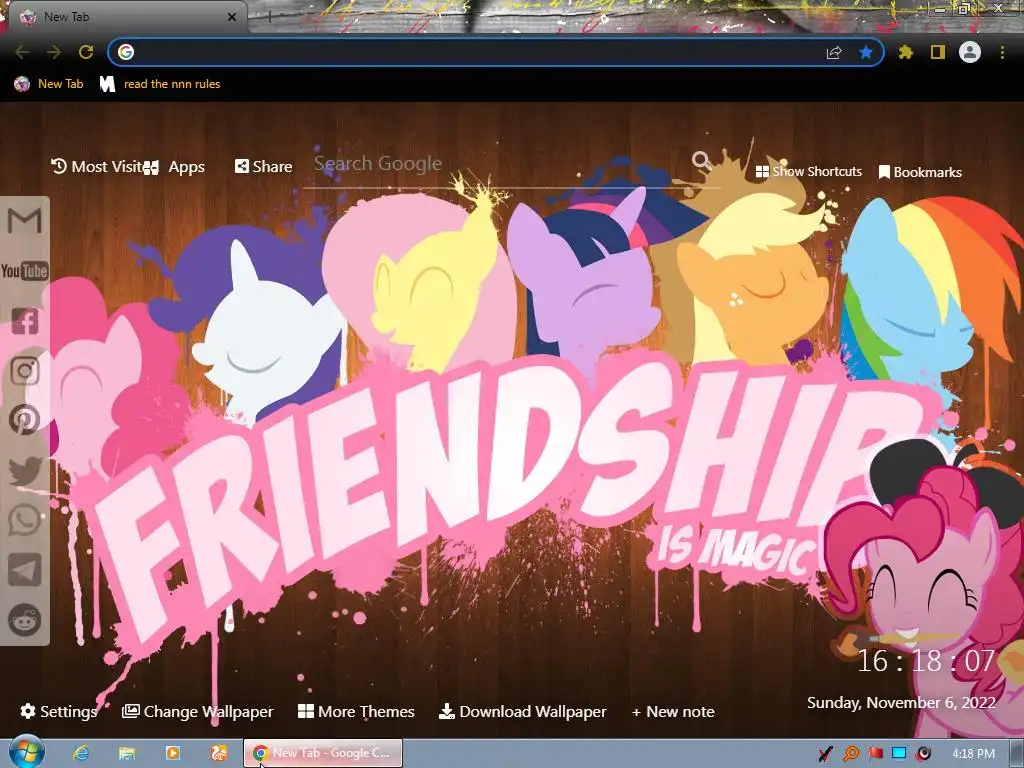Toggle the browser side panel icon
Viewport: 1024px width, 768px height.
[x=938, y=52]
